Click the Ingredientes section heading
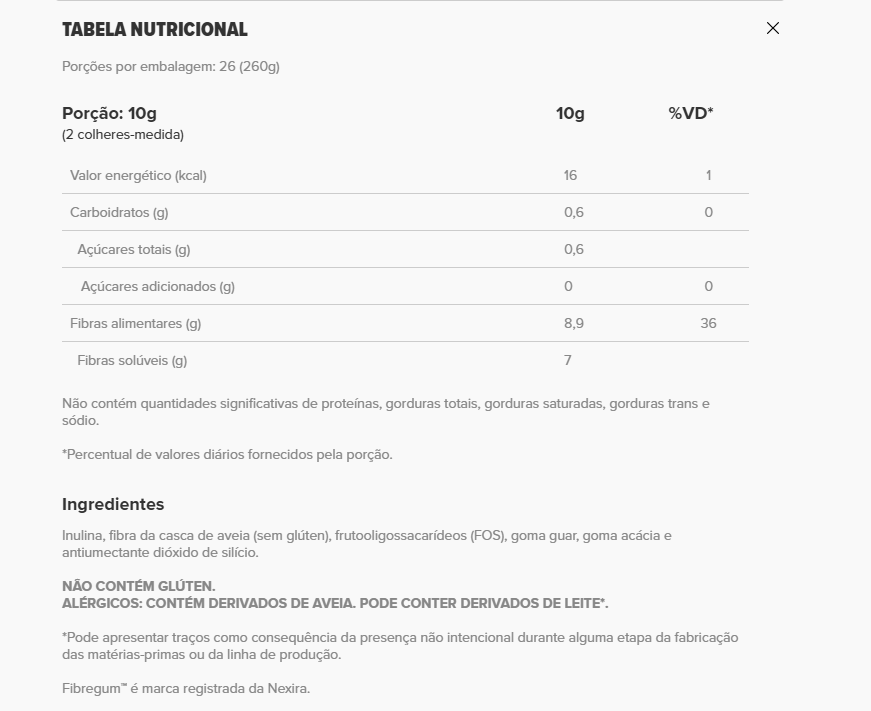Screen dimensions: 871x711 113,504
